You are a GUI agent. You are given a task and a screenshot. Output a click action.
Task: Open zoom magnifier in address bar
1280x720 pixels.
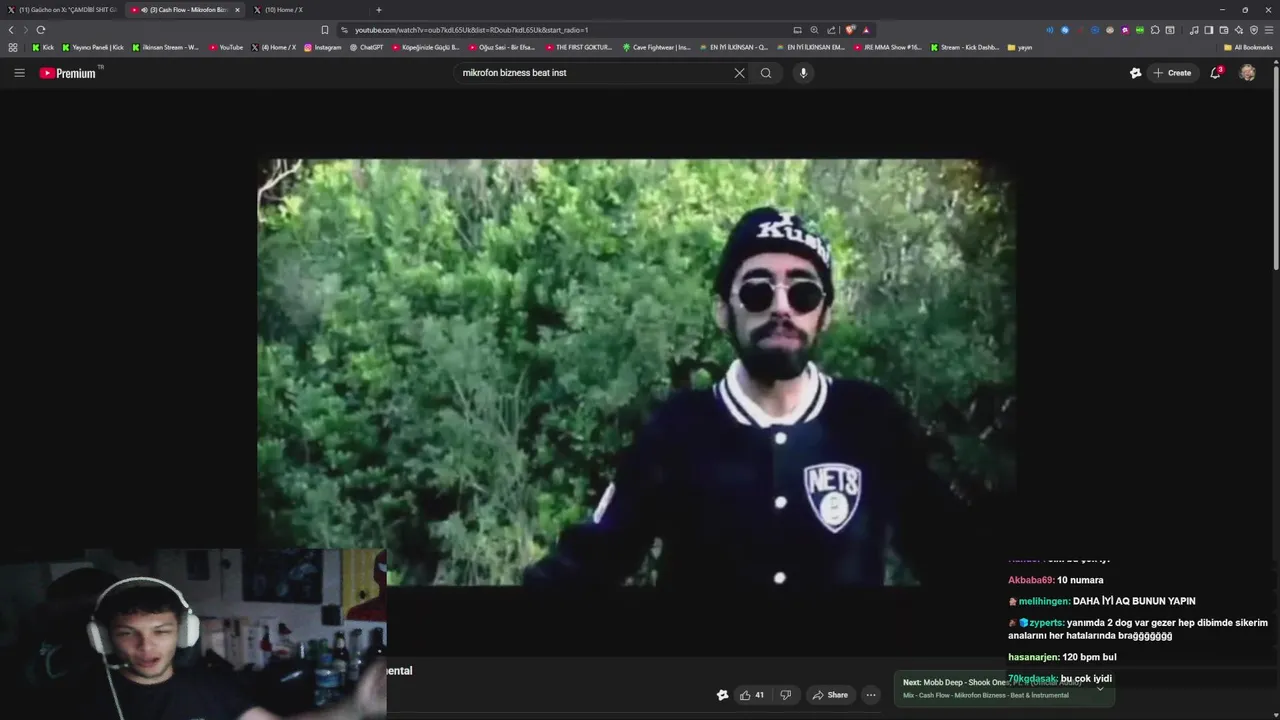click(x=814, y=30)
